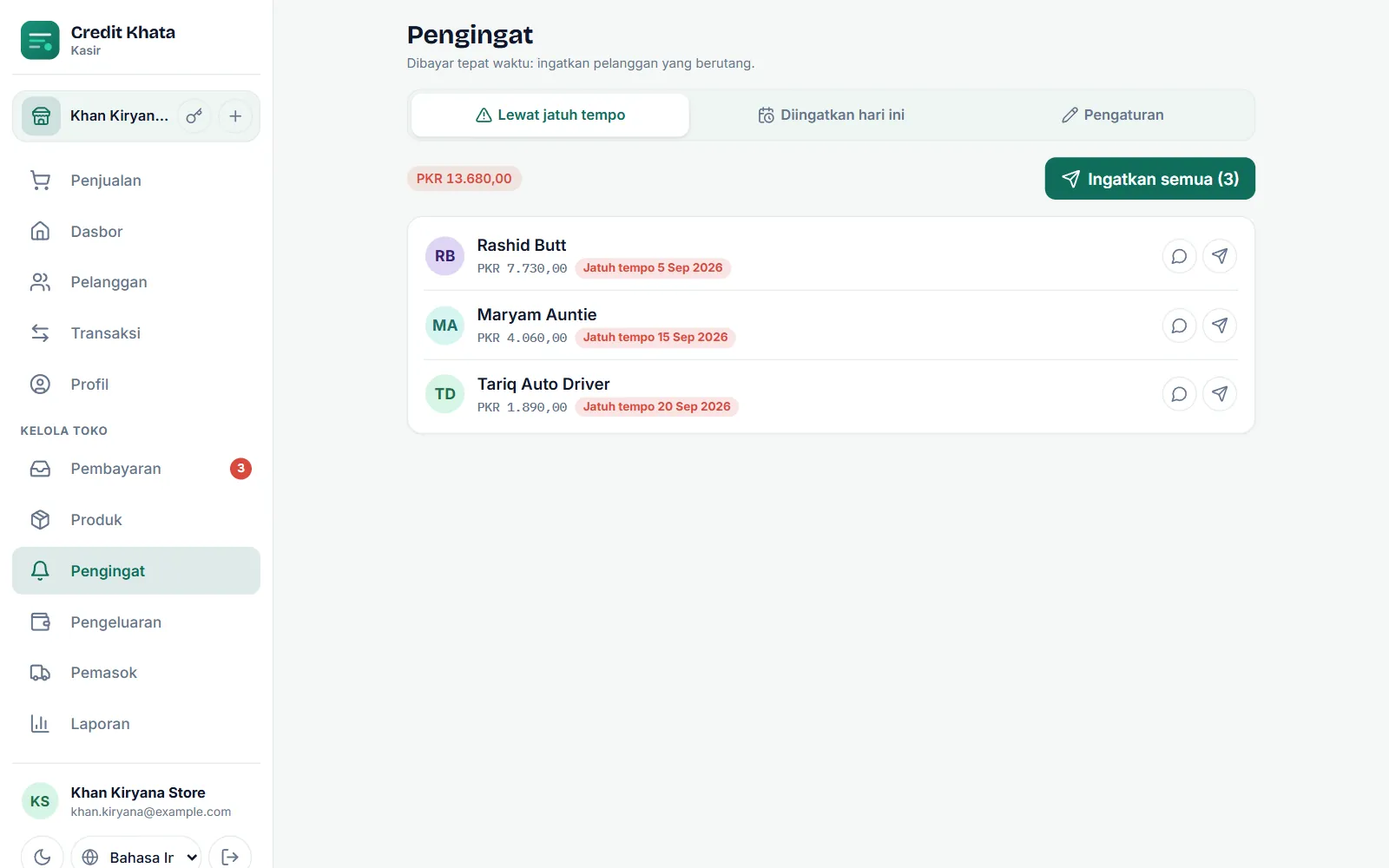Screen dimensions: 1389x868
Task: Open the message icon for Tariq Auto Driver
Action: (1179, 394)
